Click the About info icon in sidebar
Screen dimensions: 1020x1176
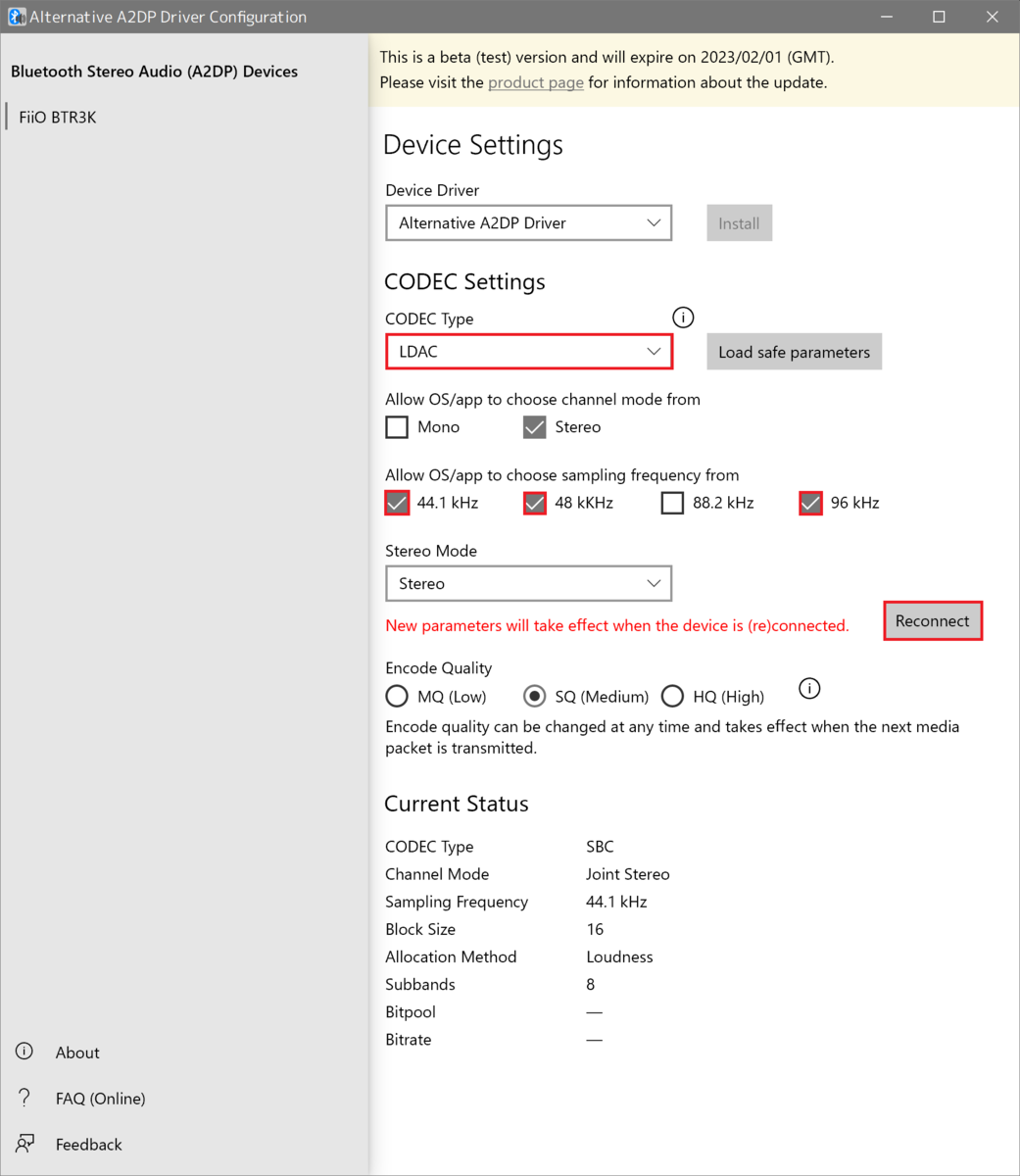(x=24, y=1052)
